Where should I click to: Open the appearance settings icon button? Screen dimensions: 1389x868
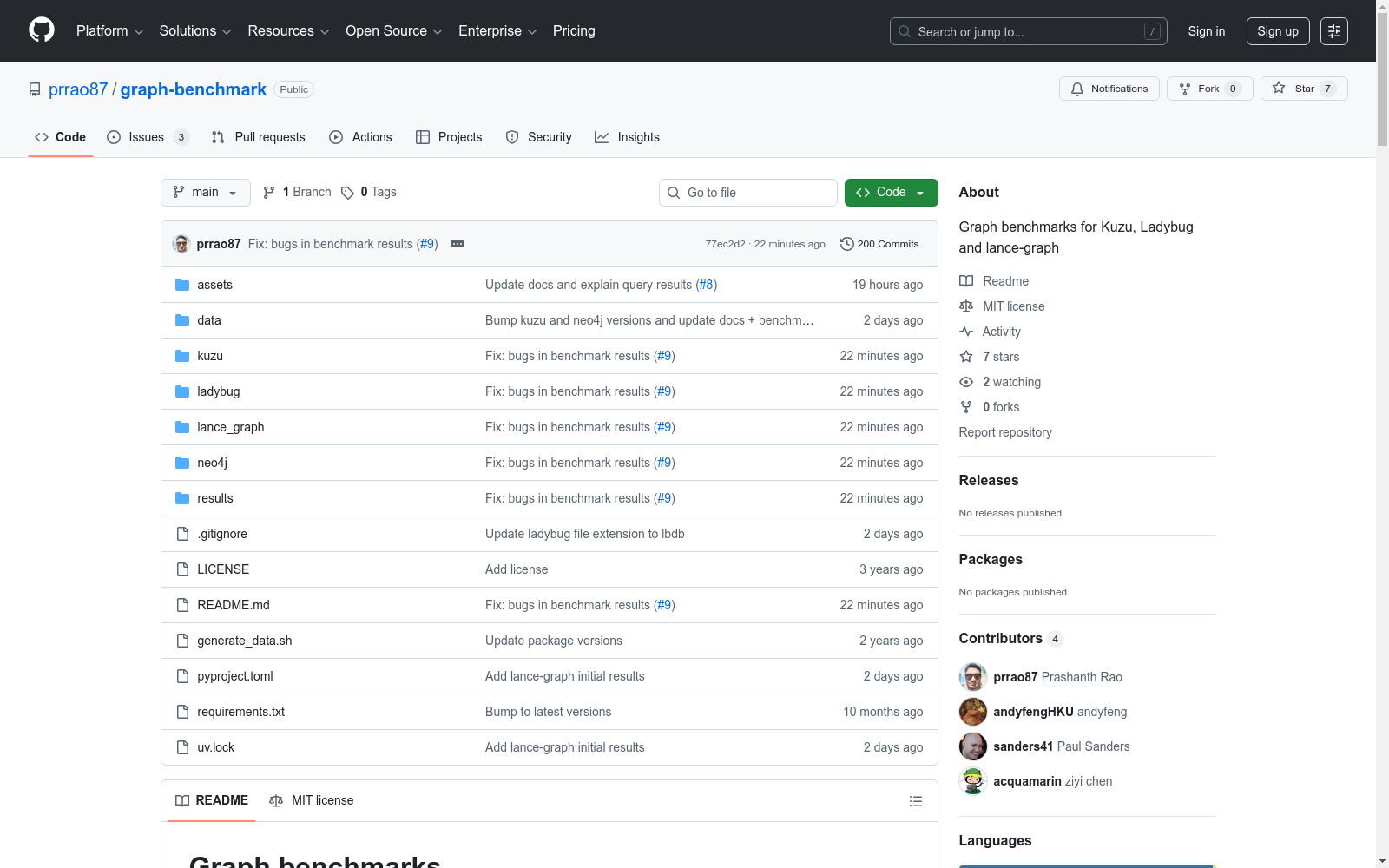(x=1334, y=31)
